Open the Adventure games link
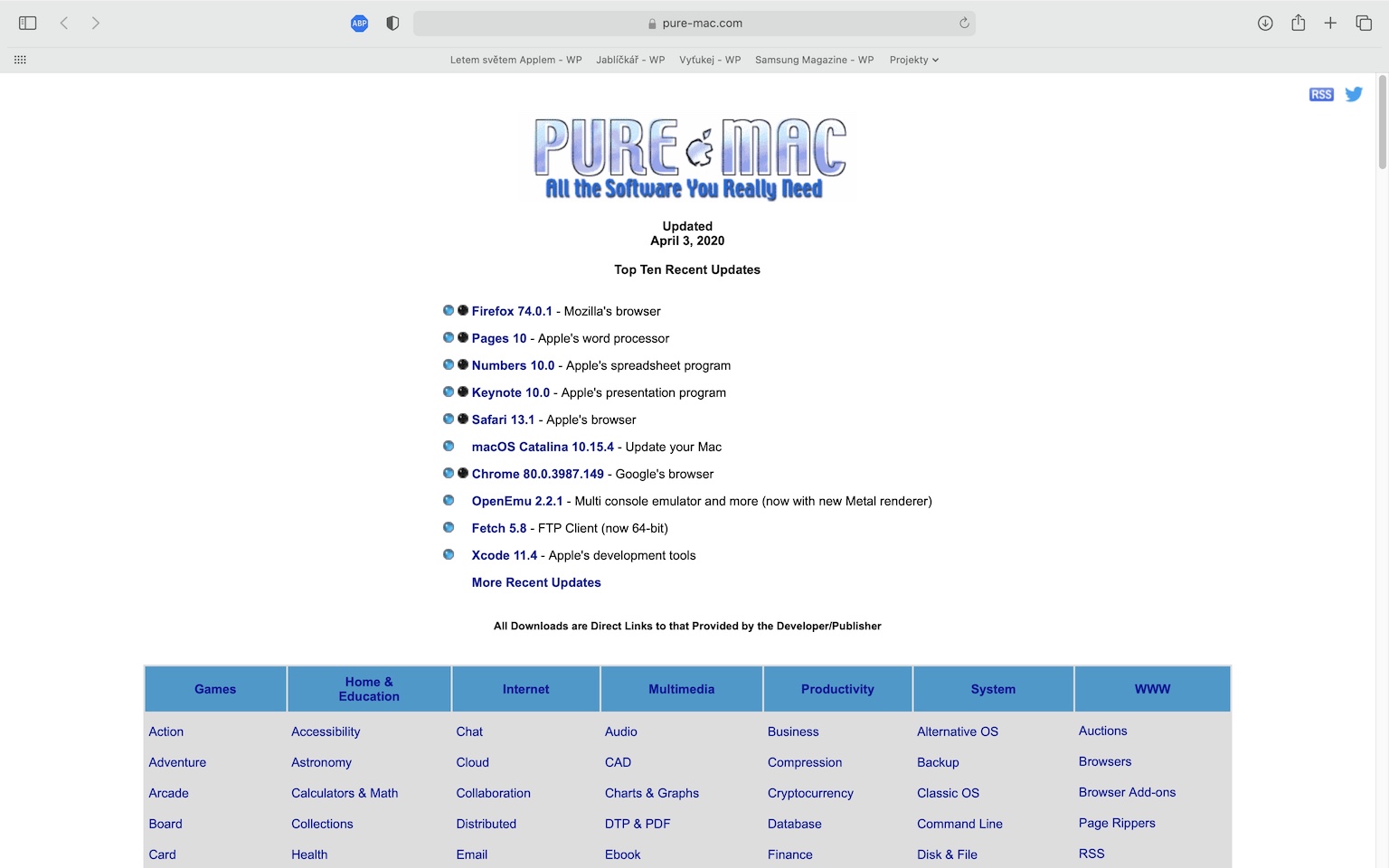Screen dimensions: 1389x868 point(177,762)
